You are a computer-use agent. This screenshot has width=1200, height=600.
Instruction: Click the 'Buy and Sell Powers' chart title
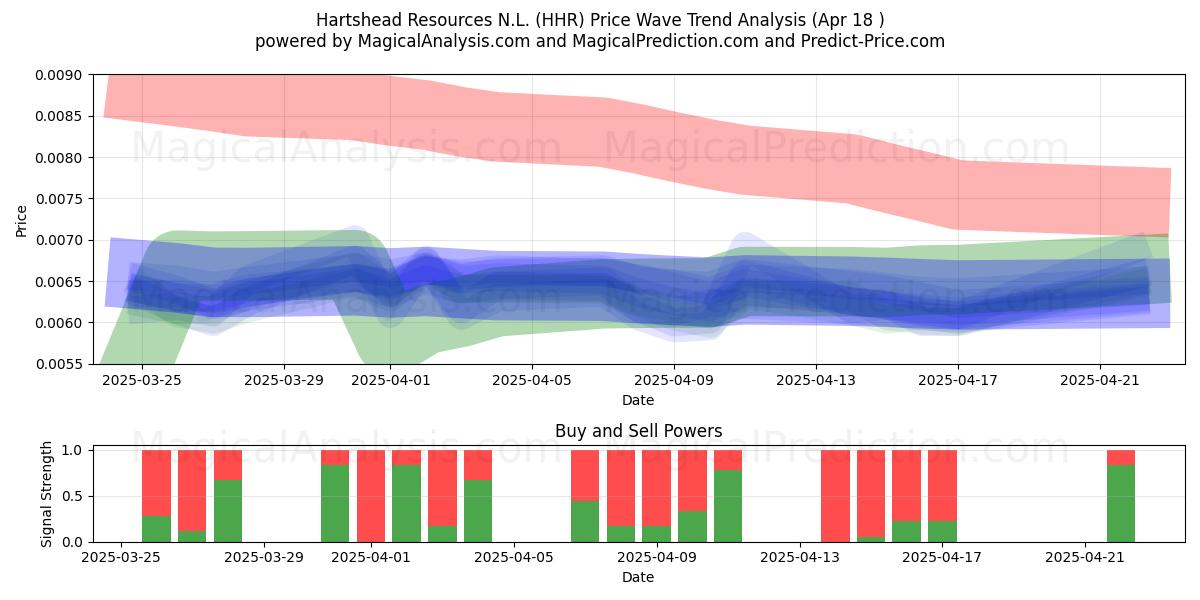pyautogui.click(x=638, y=432)
